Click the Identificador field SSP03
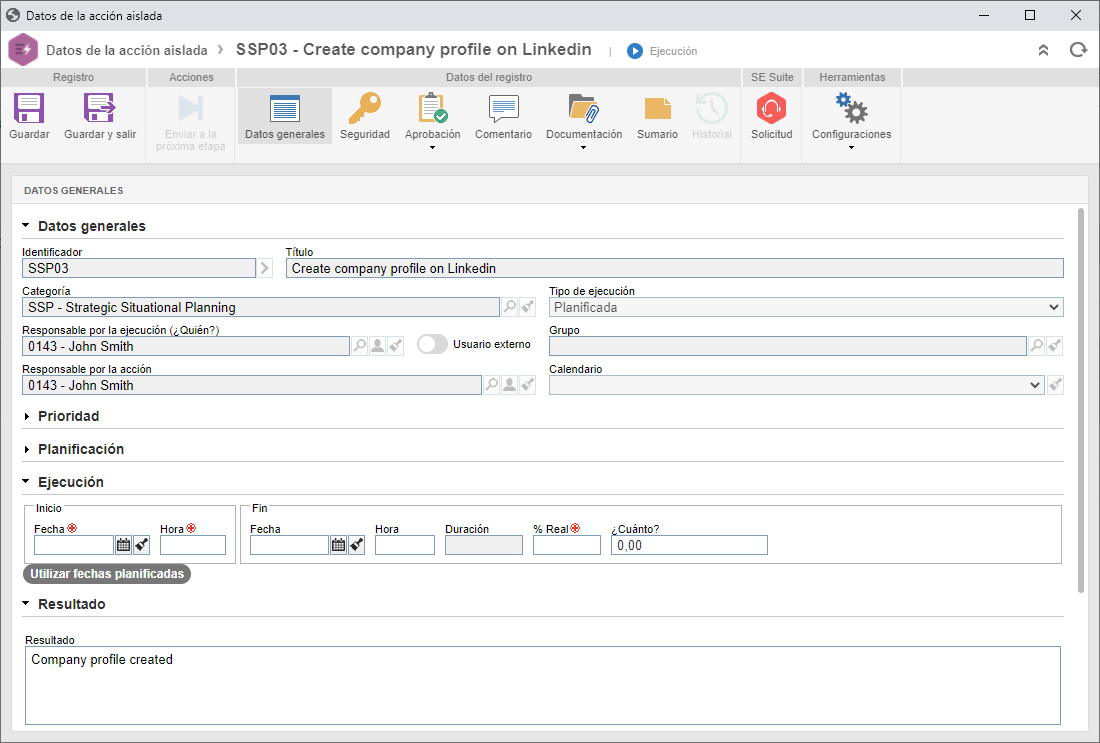This screenshot has width=1100, height=743. point(139,268)
